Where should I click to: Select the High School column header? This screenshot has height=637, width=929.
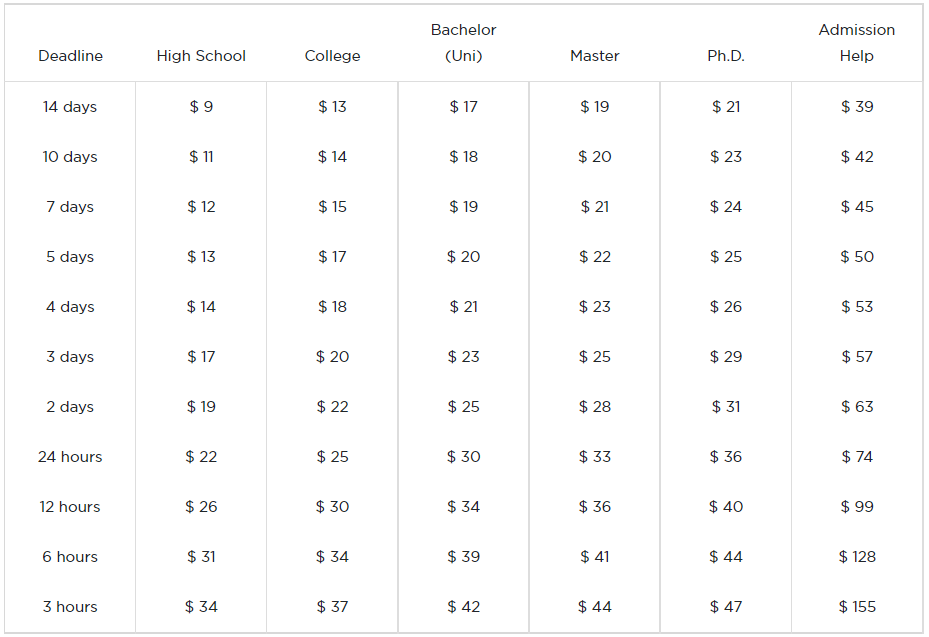pyautogui.click(x=201, y=56)
